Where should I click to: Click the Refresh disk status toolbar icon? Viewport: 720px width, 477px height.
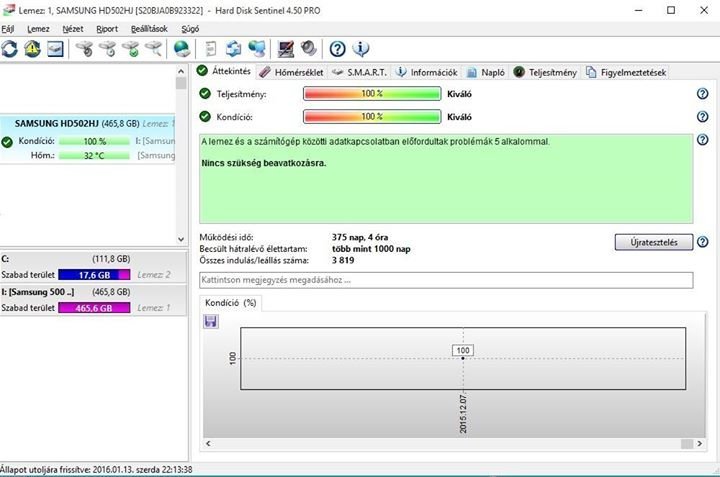10,49
